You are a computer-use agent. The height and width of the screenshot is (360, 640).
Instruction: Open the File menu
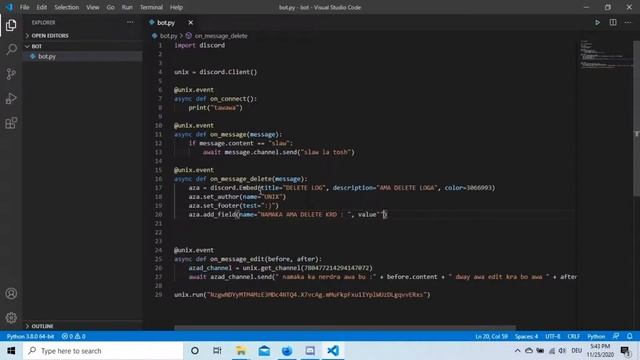coord(24,7)
